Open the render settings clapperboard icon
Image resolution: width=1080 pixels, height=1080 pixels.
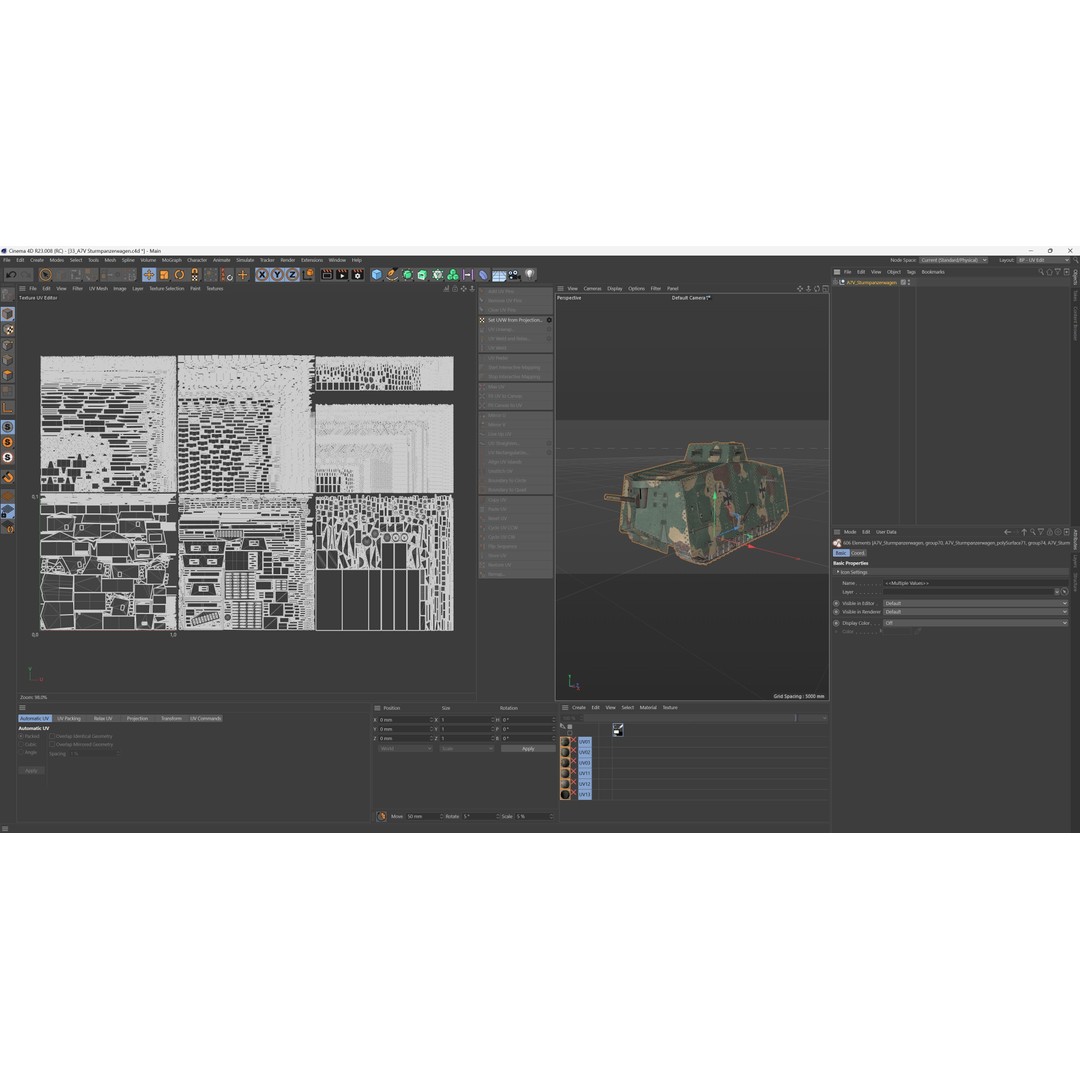pyautogui.click(x=357, y=275)
